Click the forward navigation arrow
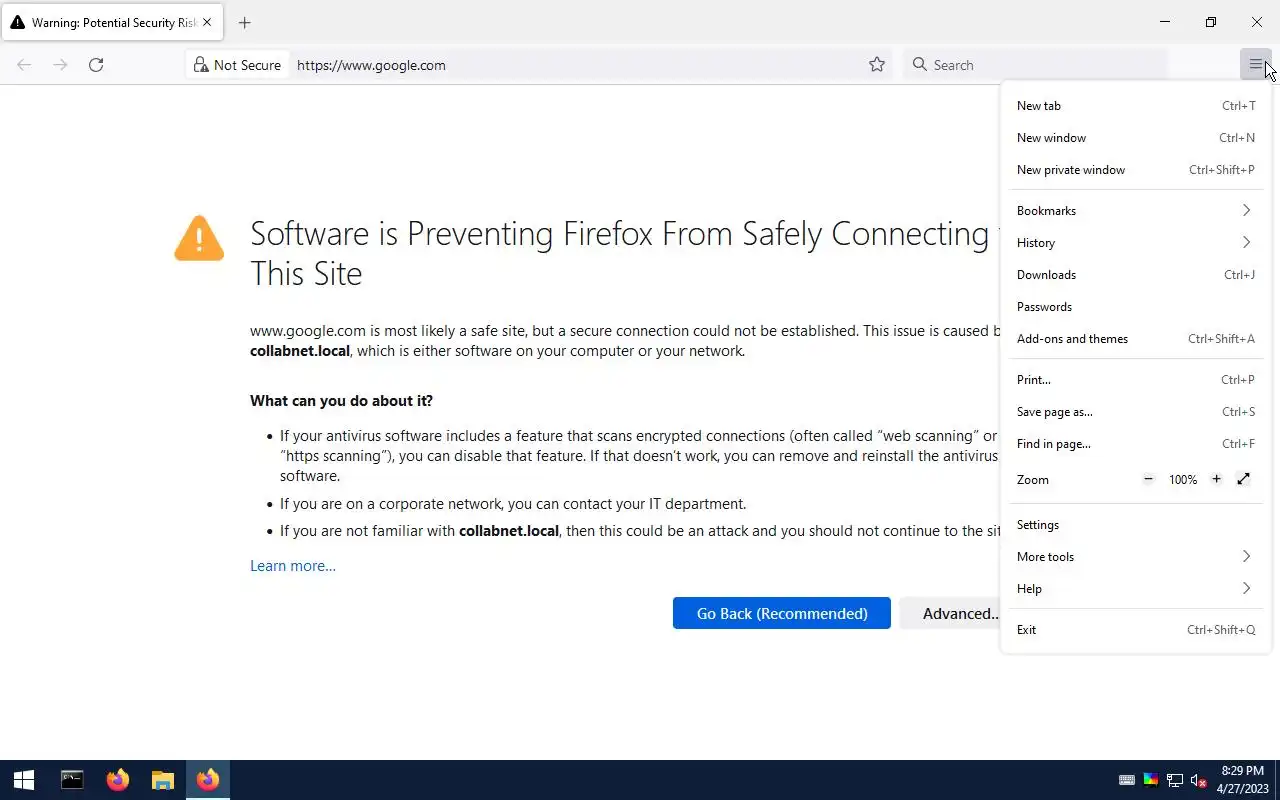This screenshot has width=1280, height=800. coord(60,65)
